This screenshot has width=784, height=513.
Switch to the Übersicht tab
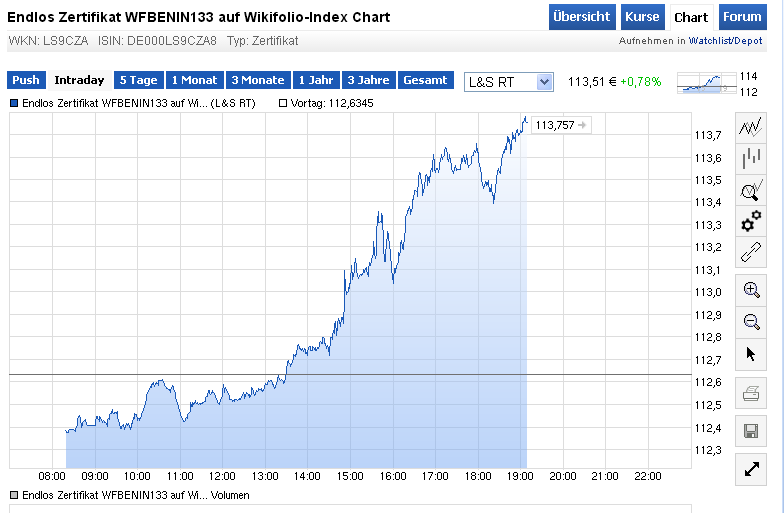tap(581, 17)
